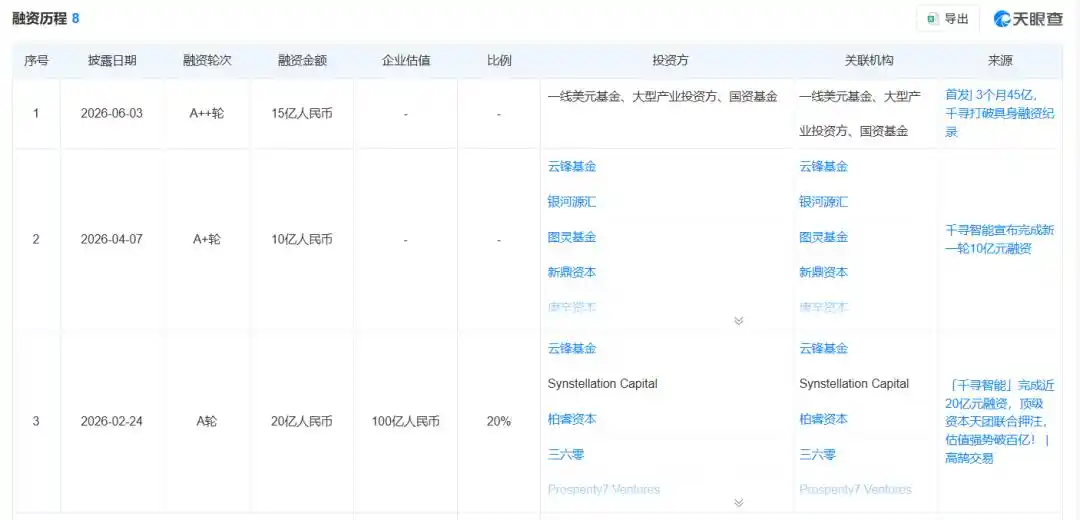Open 柏睿资本 link in 投资方 column
The image size is (1080, 520).
572,419
